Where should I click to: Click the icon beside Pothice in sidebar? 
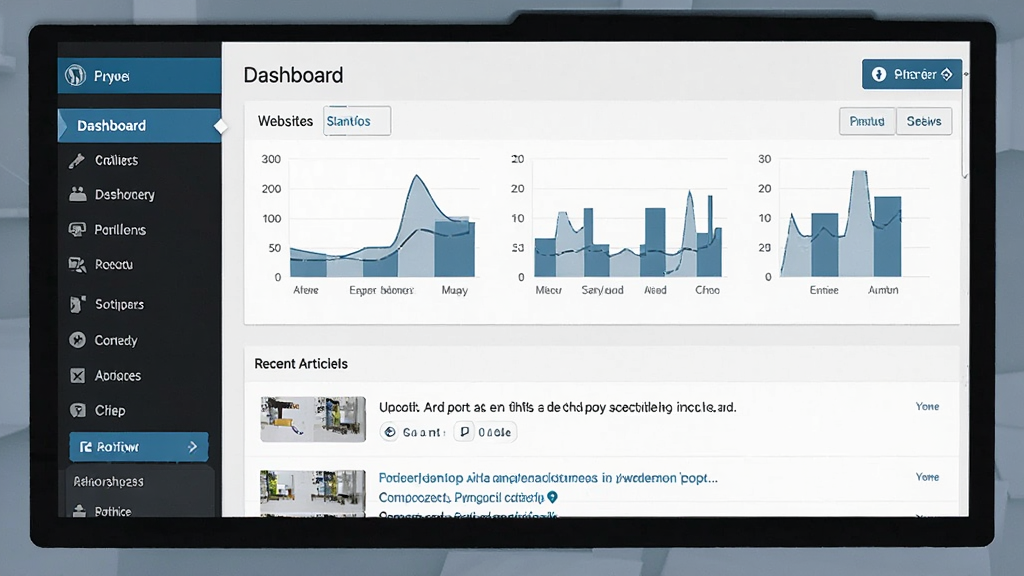(79, 511)
